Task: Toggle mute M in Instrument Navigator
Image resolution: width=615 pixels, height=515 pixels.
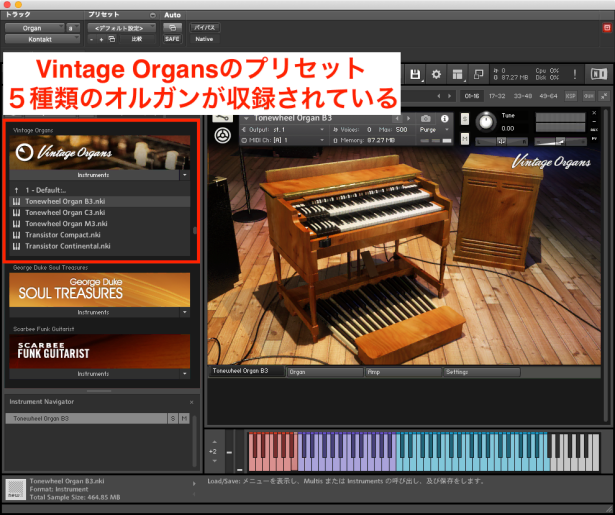Action: (184, 419)
